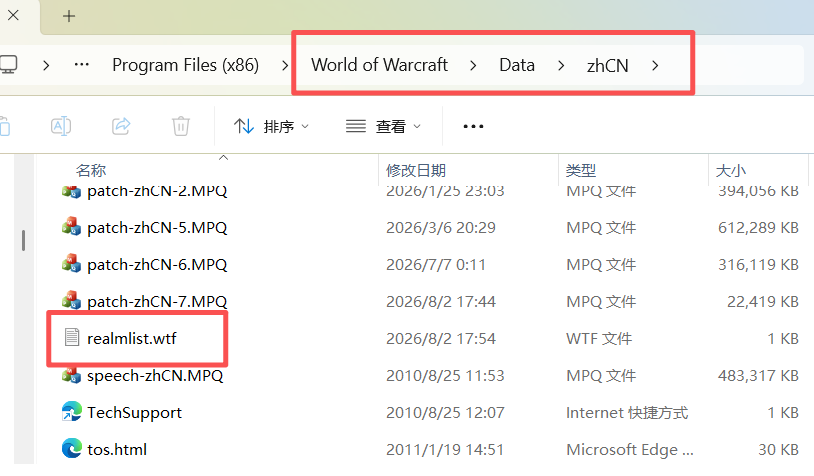Expand the chevron after the PC icon
Image resolution: width=814 pixels, height=476 pixels.
click(46, 65)
